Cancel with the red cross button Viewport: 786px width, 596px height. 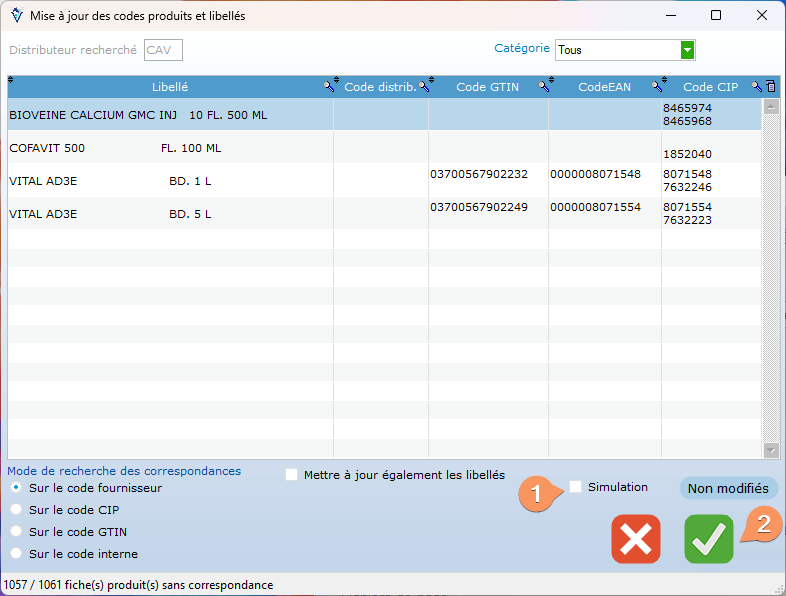tap(636, 539)
